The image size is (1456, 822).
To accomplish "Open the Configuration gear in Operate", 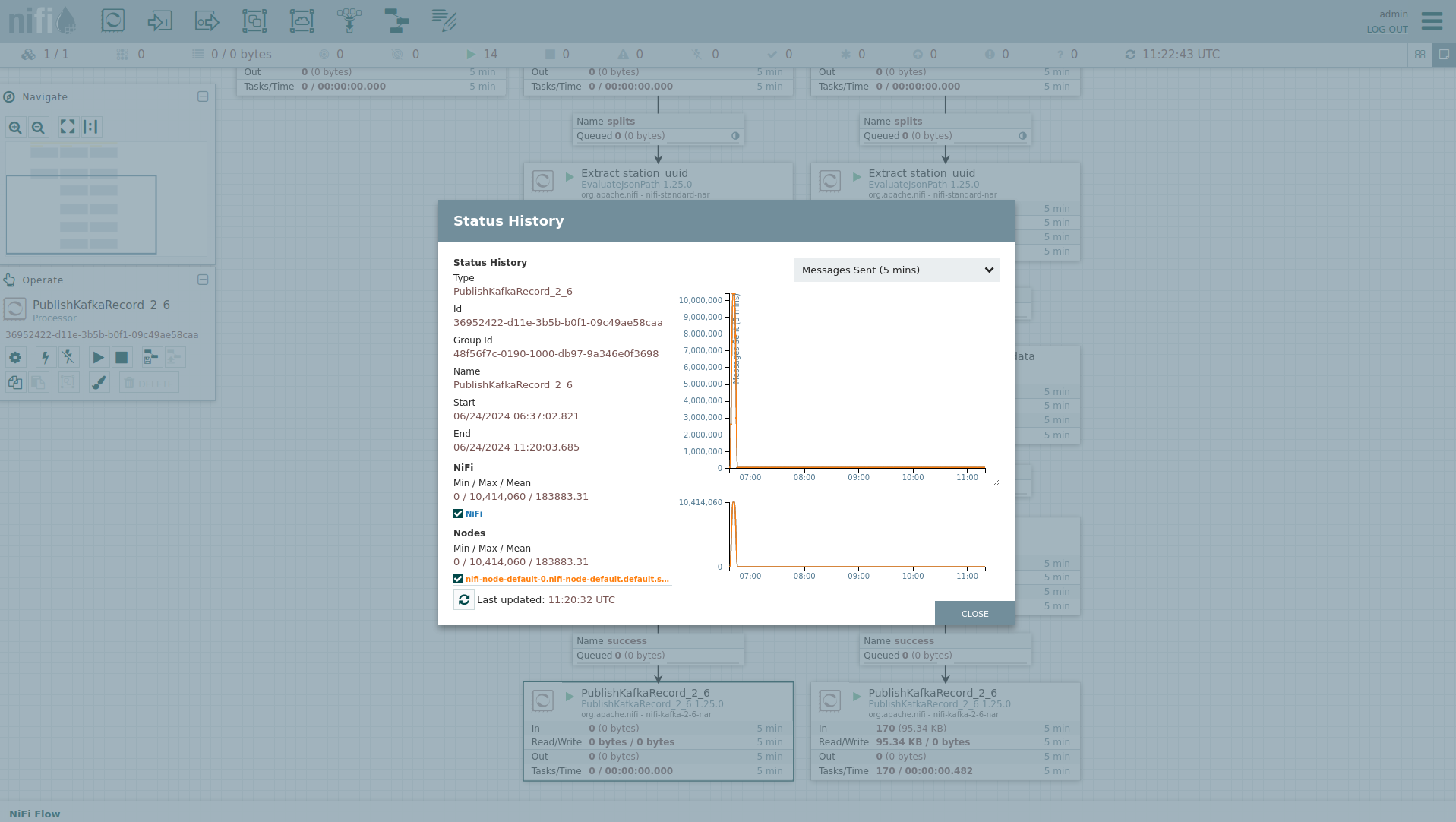I will [15, 357].
